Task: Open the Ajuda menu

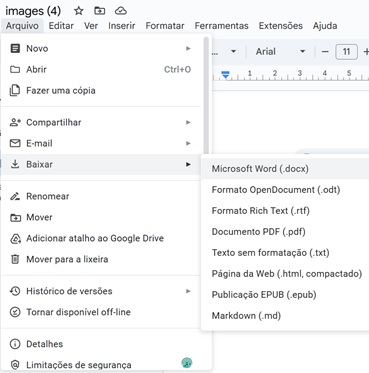Action: 325,26
